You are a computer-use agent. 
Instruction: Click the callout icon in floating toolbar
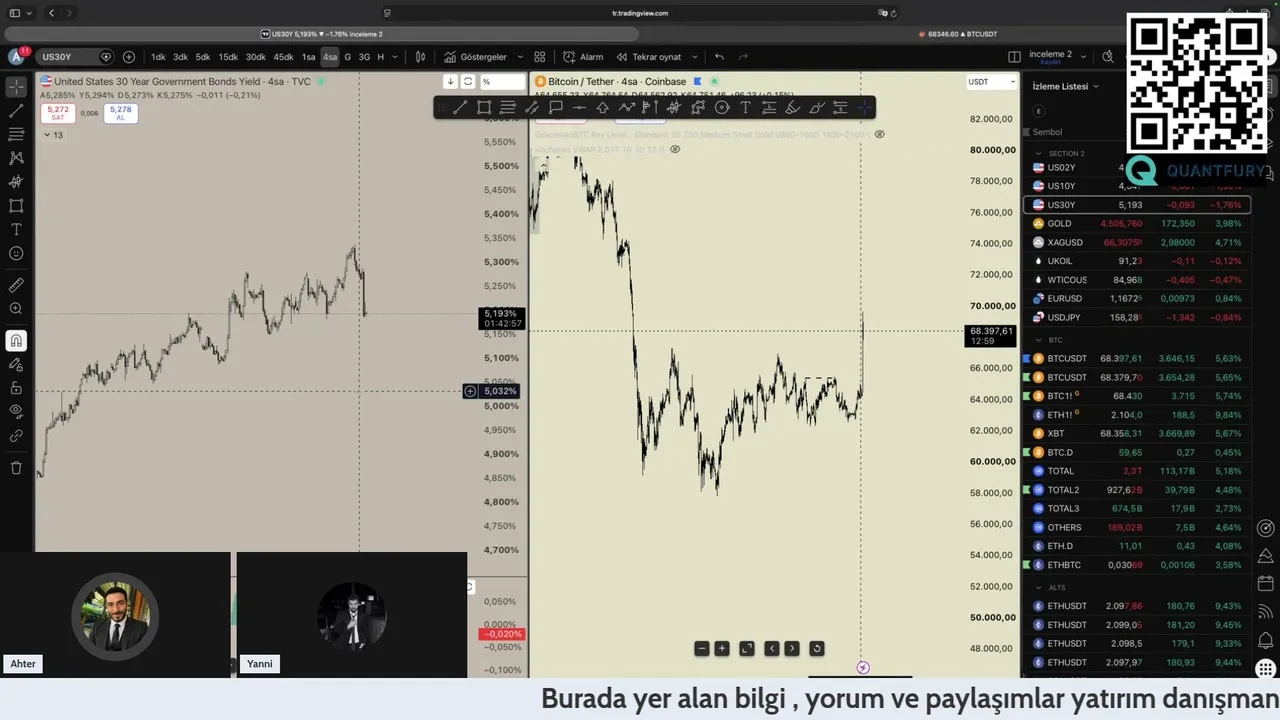[556, 108]
